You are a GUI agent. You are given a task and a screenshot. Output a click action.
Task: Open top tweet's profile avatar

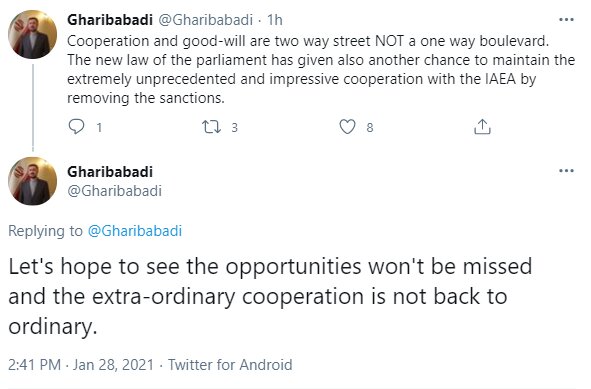click(x=33, y=34)
